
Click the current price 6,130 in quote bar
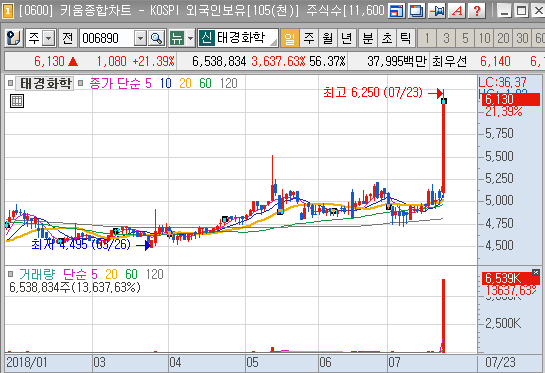point(49,62)
